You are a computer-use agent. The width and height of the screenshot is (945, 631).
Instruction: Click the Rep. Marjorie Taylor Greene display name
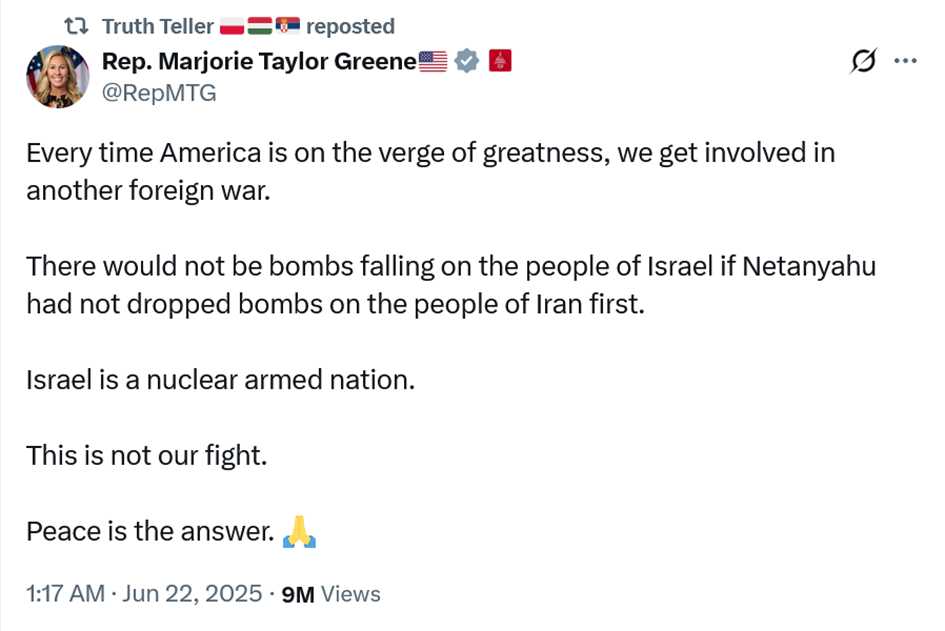click(x=259, y=61)
